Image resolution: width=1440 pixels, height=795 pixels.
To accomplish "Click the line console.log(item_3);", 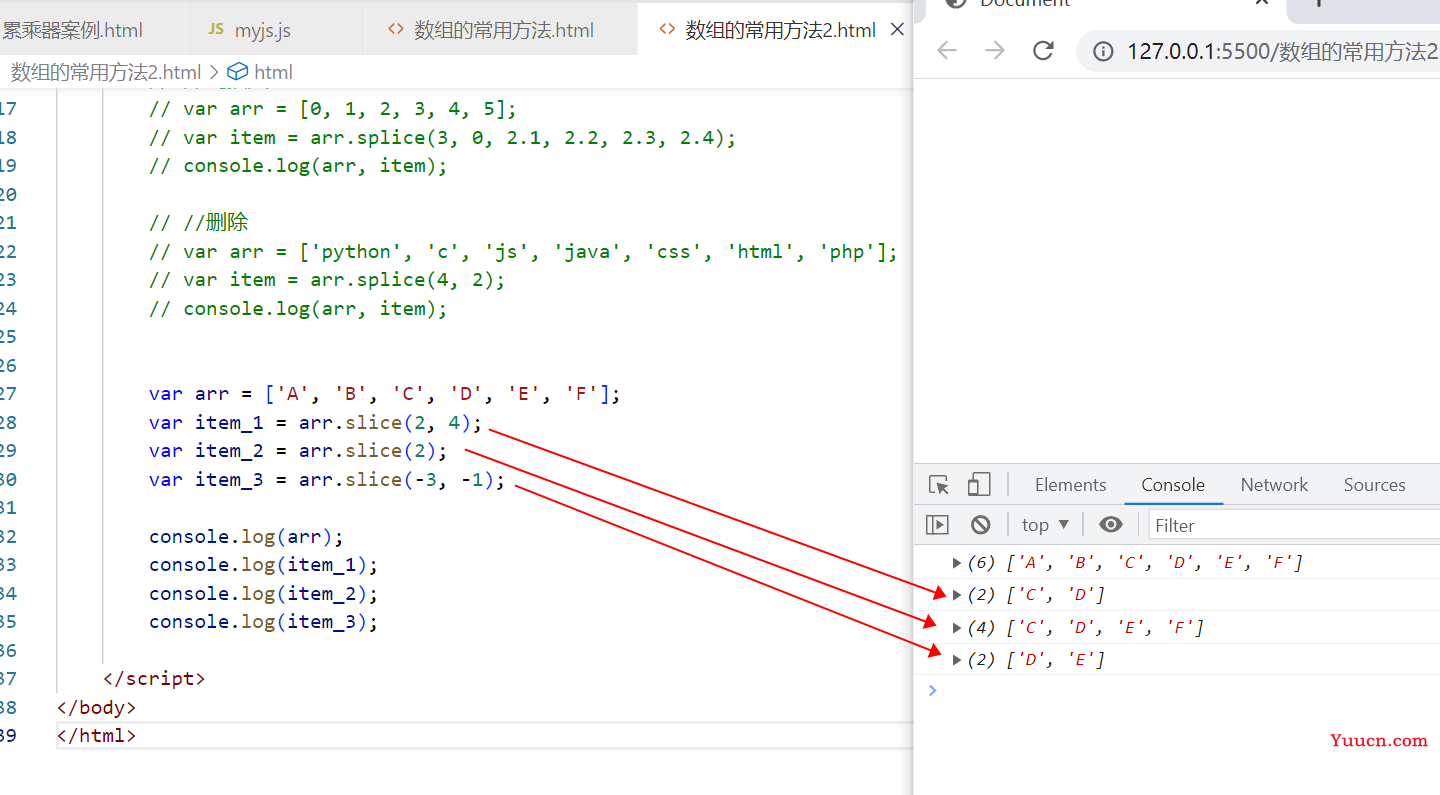I will (264, 622).
